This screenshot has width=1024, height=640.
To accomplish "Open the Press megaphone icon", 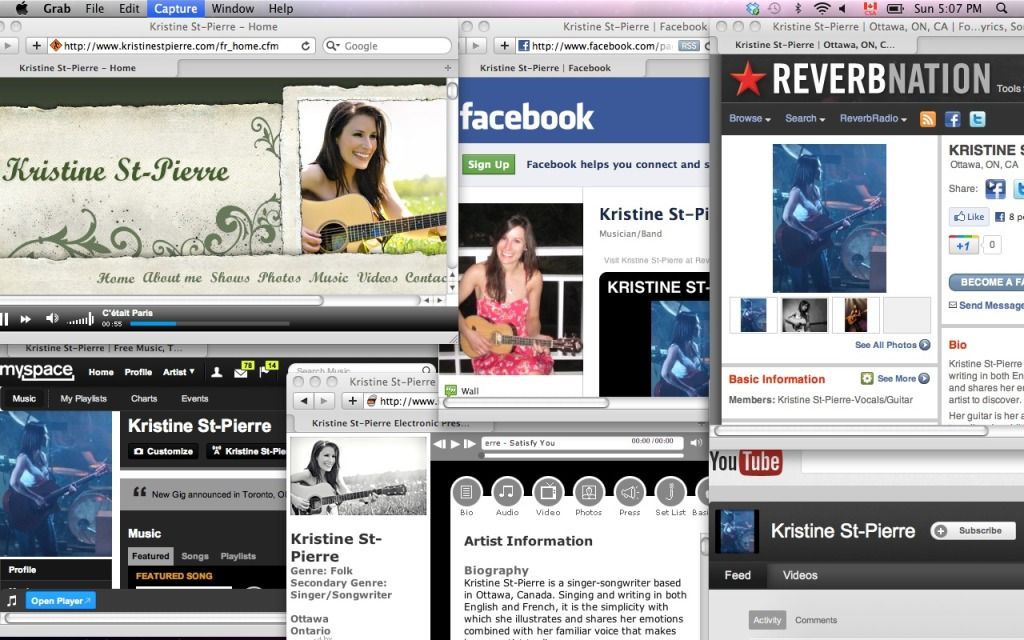I will [630, 492].
